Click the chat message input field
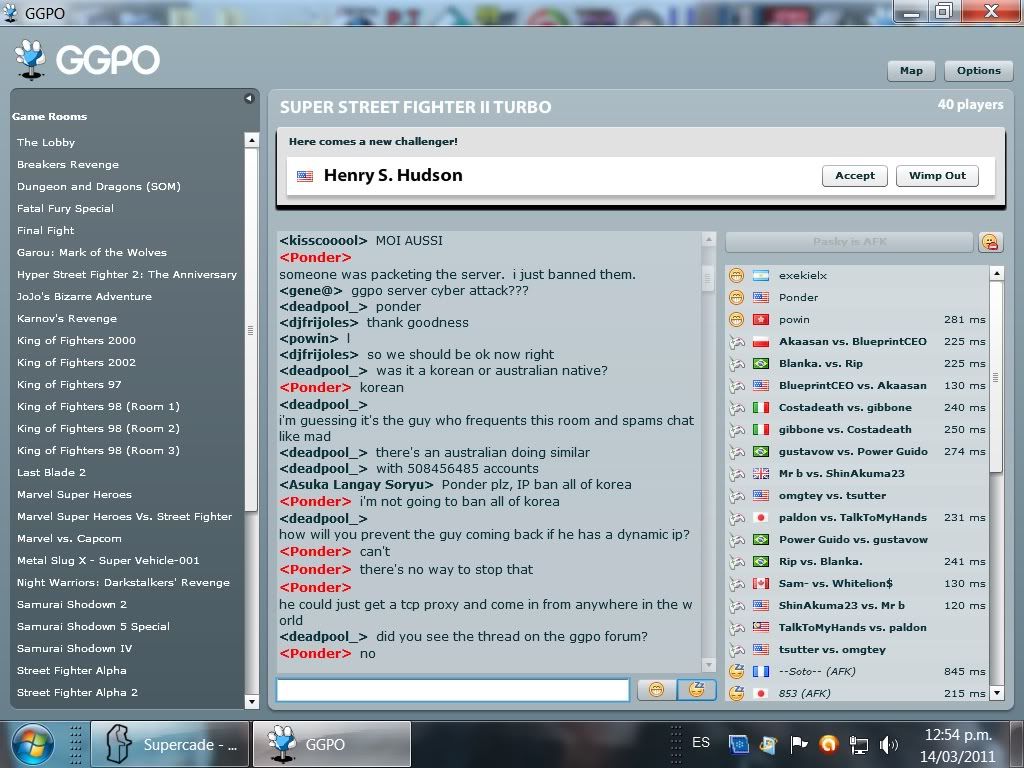The width and height of the screenshot is (1024, 768). click(453, 690)
